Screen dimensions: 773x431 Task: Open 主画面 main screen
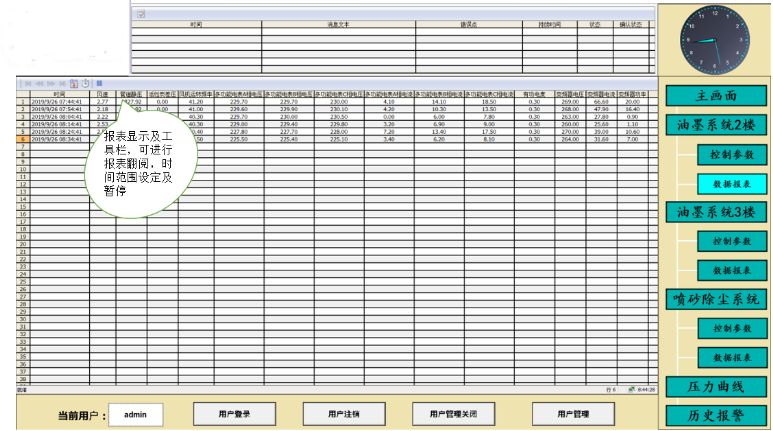[x=716, y=96]
